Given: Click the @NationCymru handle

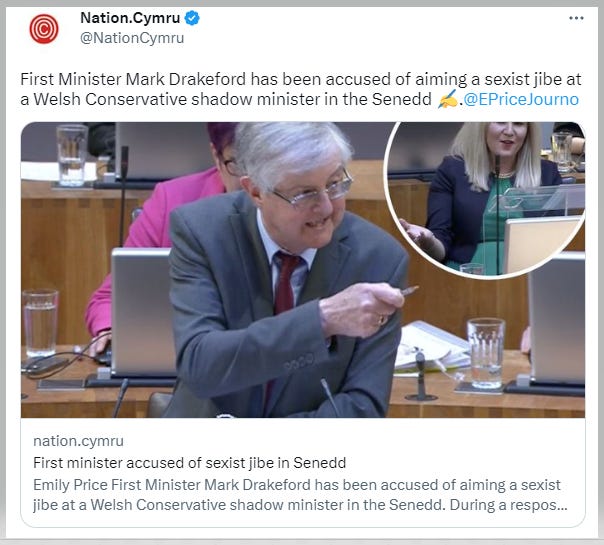Looking at the screenshot, I should pyautogui.click(x=132, y=38).
